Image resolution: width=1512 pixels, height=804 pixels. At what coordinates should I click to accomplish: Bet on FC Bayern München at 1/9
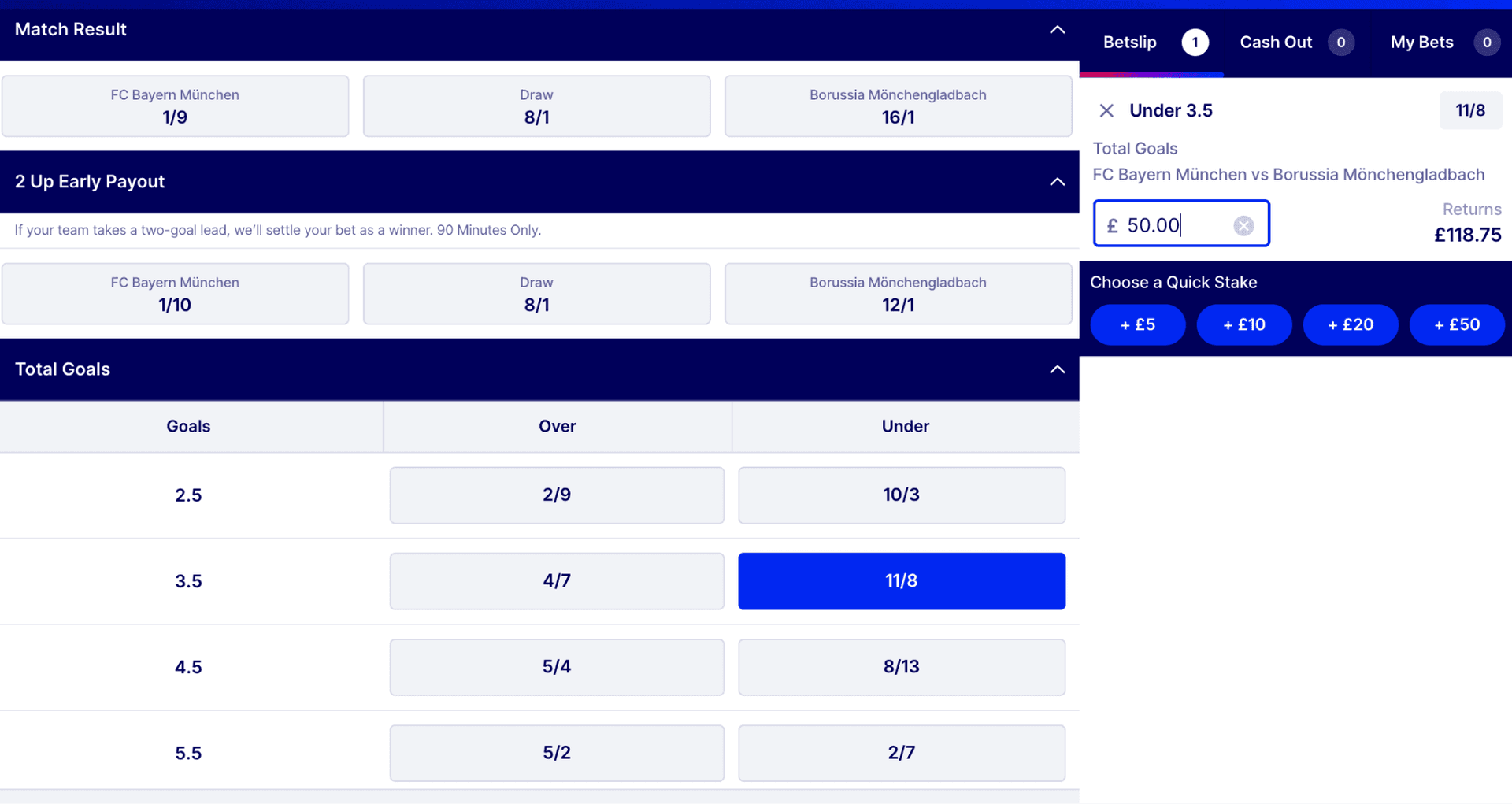click(175, 106)
